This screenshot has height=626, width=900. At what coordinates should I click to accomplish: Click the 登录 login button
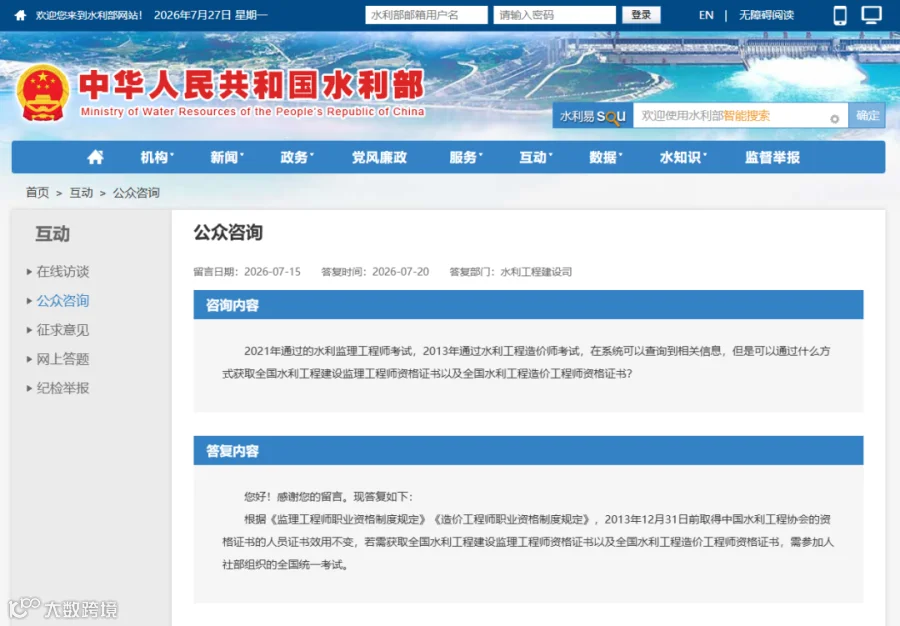point(641,15)
